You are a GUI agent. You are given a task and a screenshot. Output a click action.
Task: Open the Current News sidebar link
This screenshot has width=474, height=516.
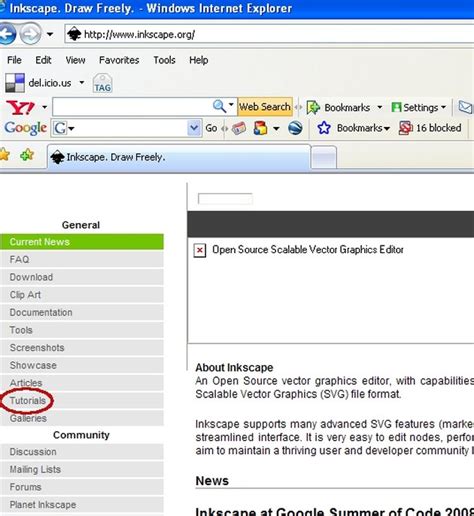pyautogui.click(x=82, y=242)
